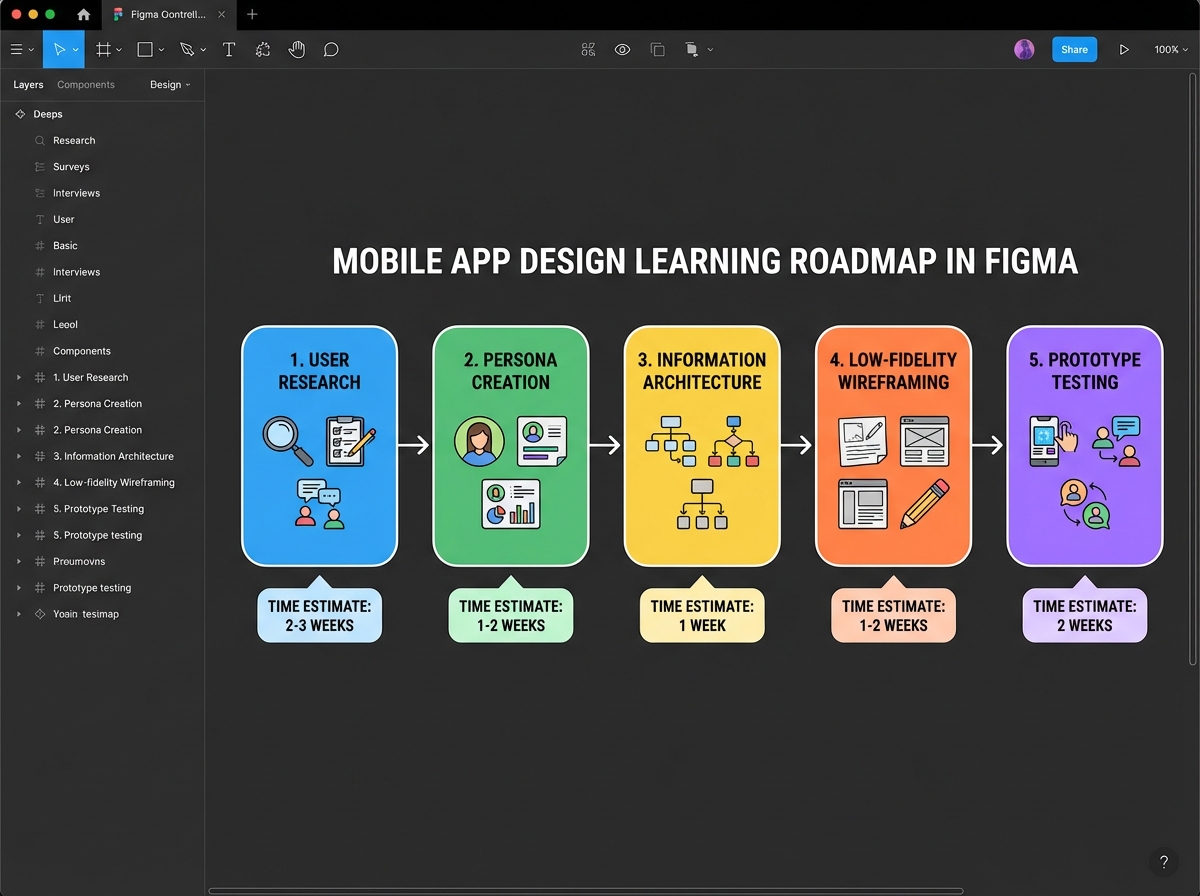Toggle prototype preview with the eye icon
1200x896 pixels.
pyautogui.click(x=622, y=49)
